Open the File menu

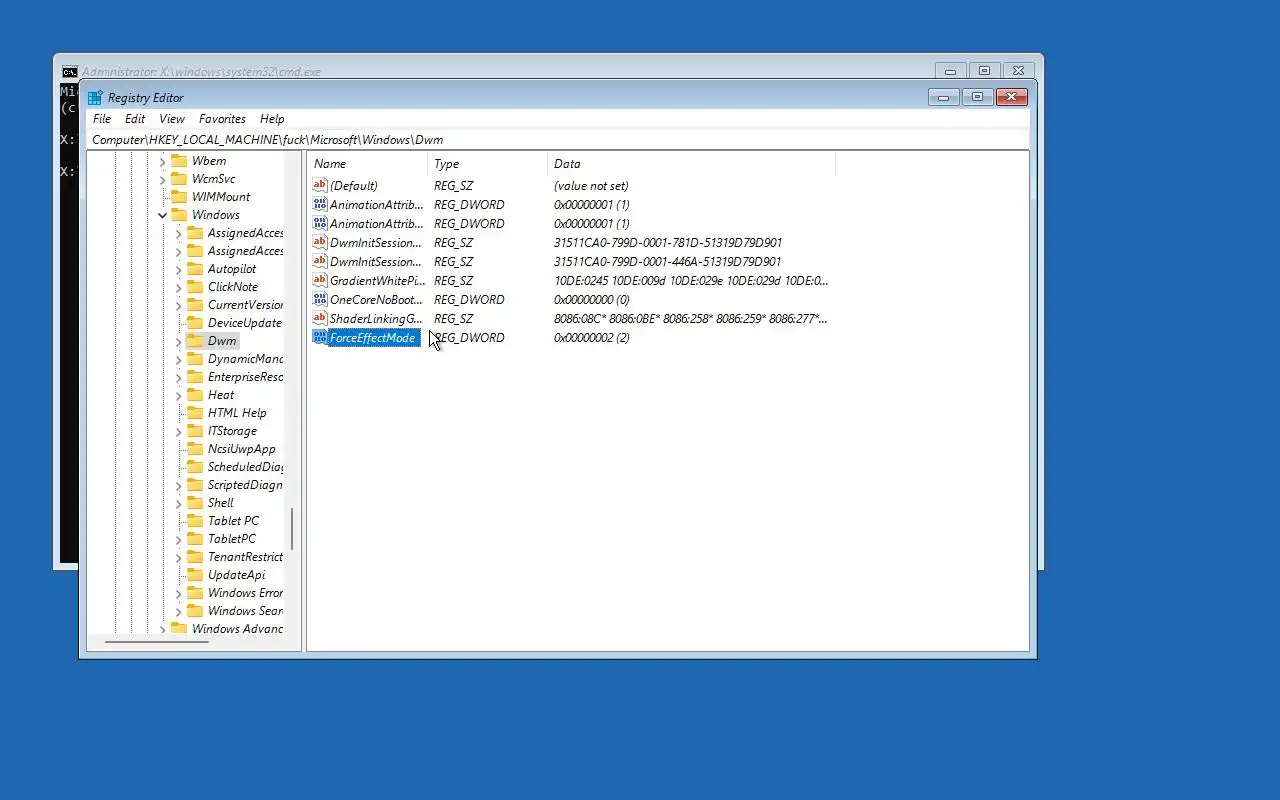pos(102,119)
